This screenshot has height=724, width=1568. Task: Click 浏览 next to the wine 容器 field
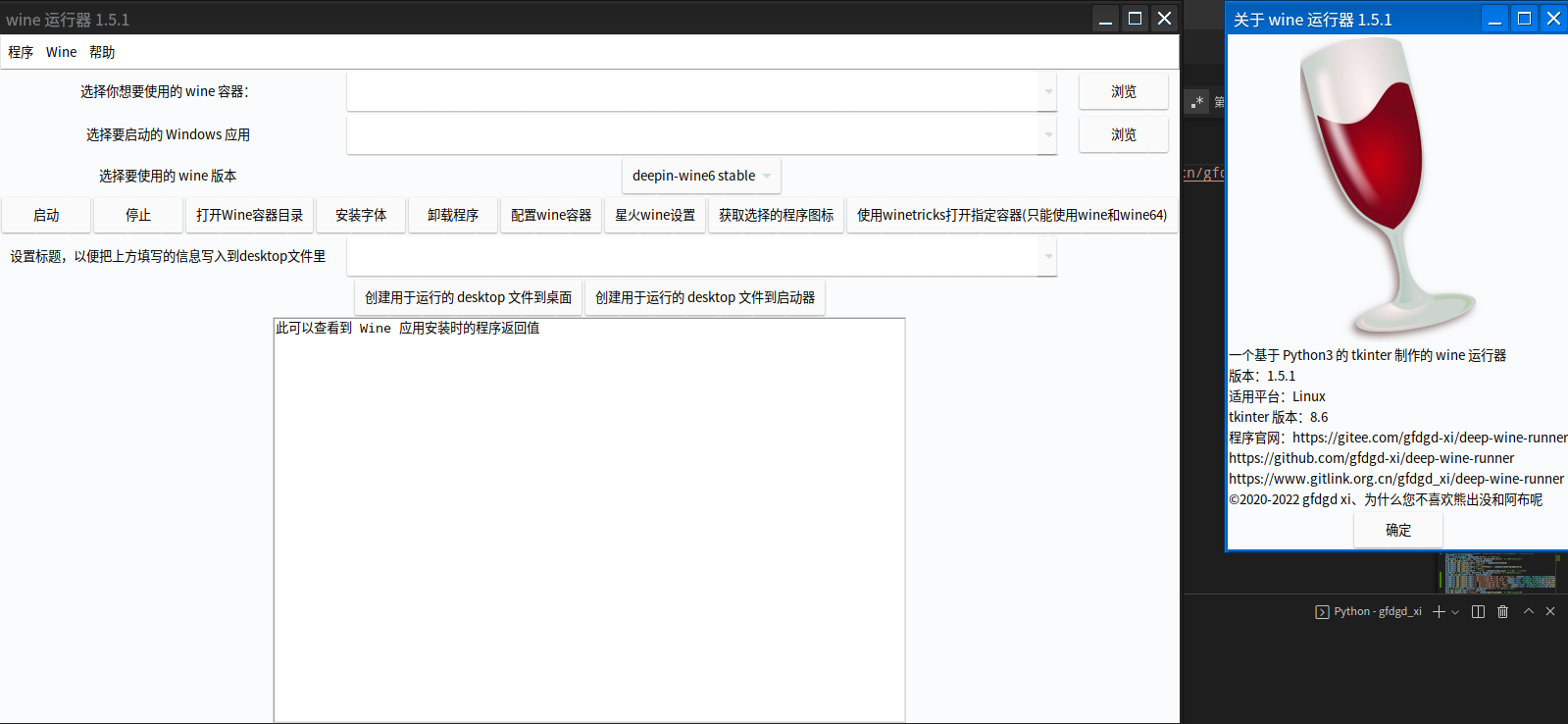(1124, 91)
